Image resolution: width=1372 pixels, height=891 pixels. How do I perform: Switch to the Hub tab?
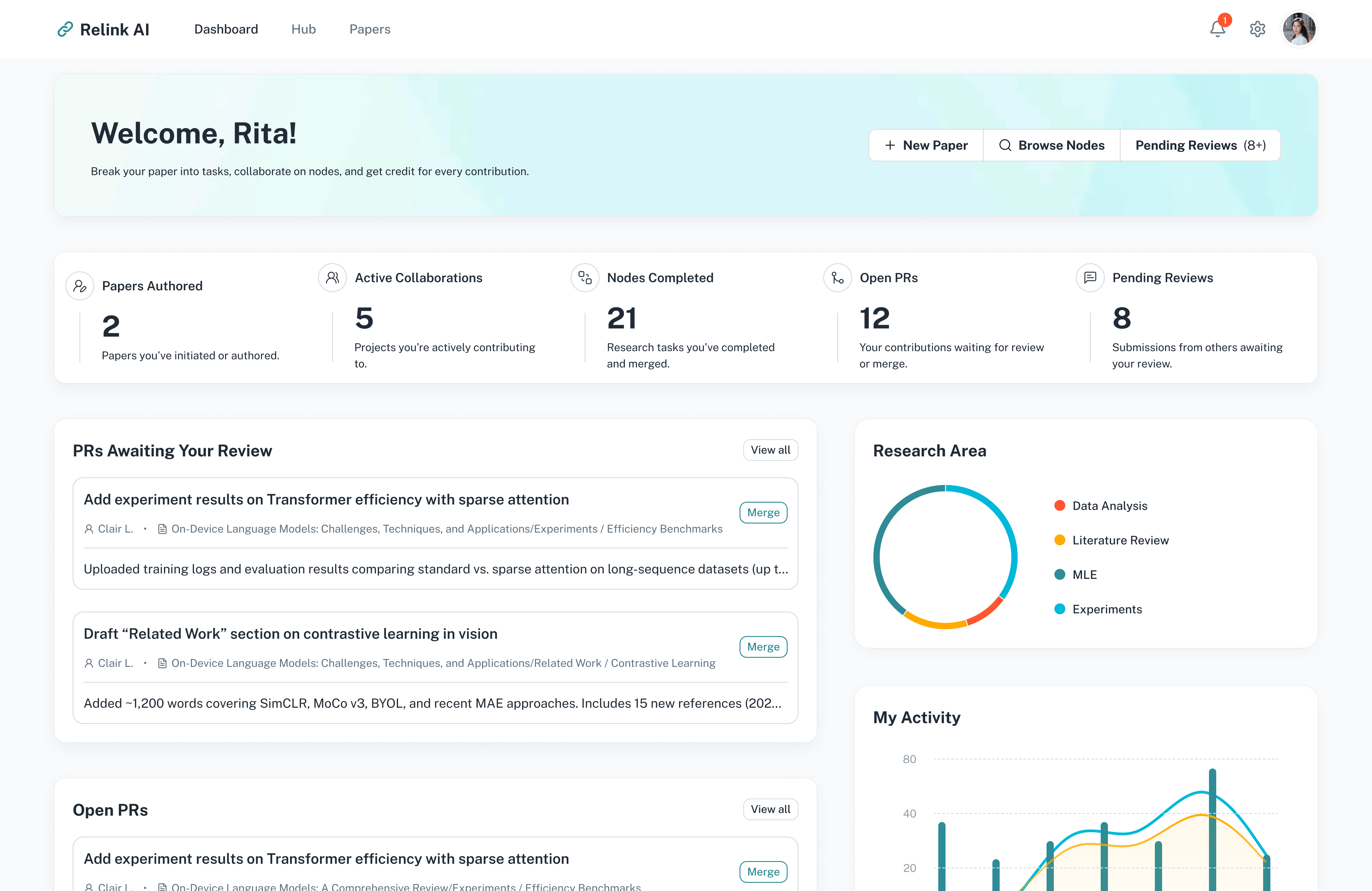coord(303,29)
